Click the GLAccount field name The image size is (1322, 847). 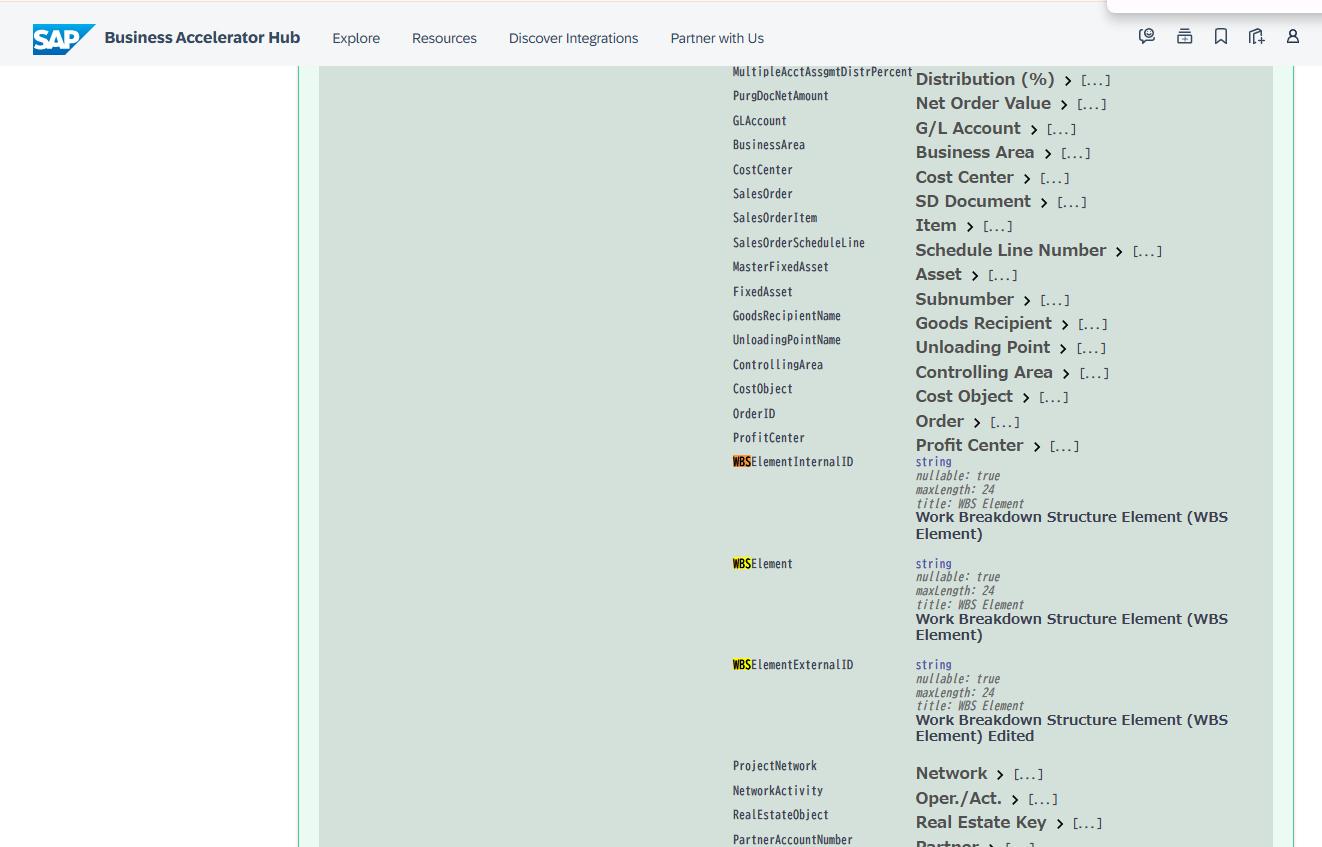(x=760, y=121)
